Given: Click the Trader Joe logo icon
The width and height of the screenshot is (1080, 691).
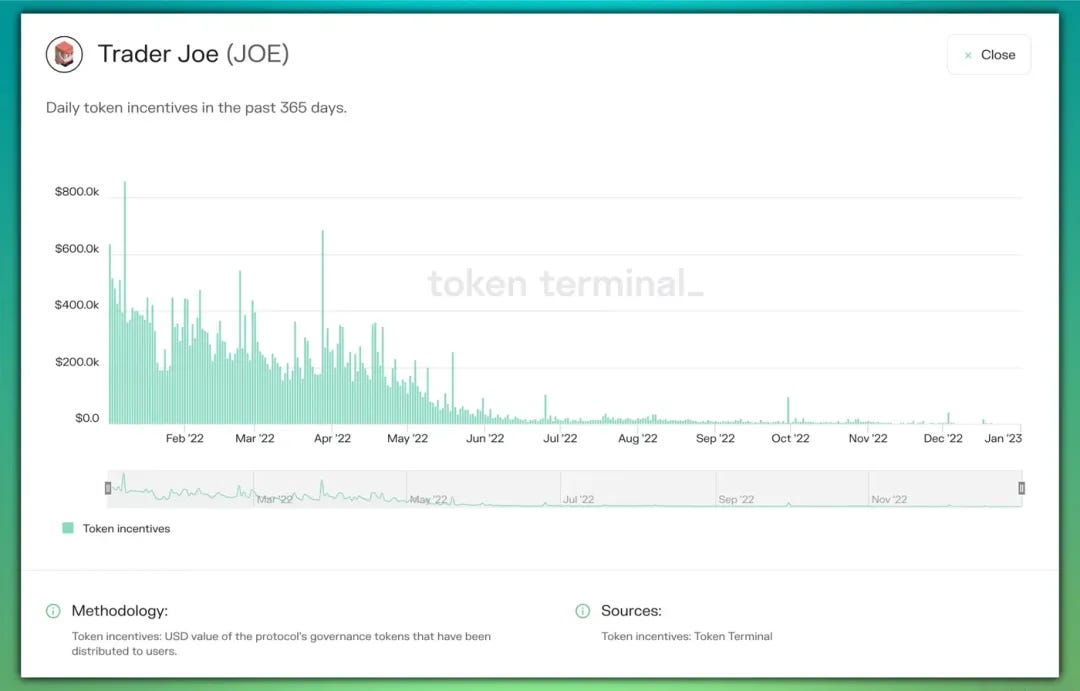Looking at the screenshot, I should 64,54.
